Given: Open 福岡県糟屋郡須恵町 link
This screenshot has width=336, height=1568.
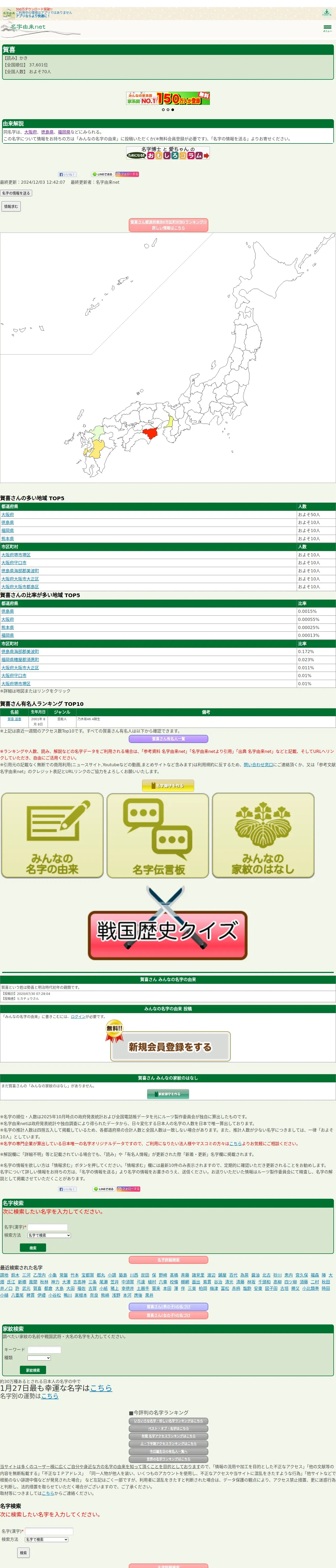Looking at the screenshot, I should pos(20,660).
